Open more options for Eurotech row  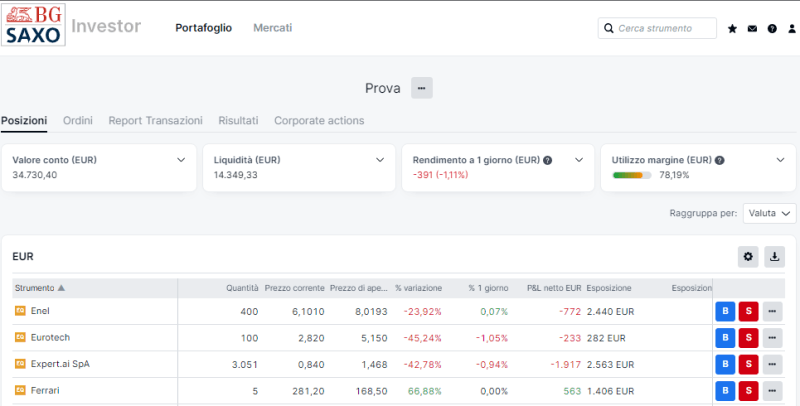(x=772, y=338)
